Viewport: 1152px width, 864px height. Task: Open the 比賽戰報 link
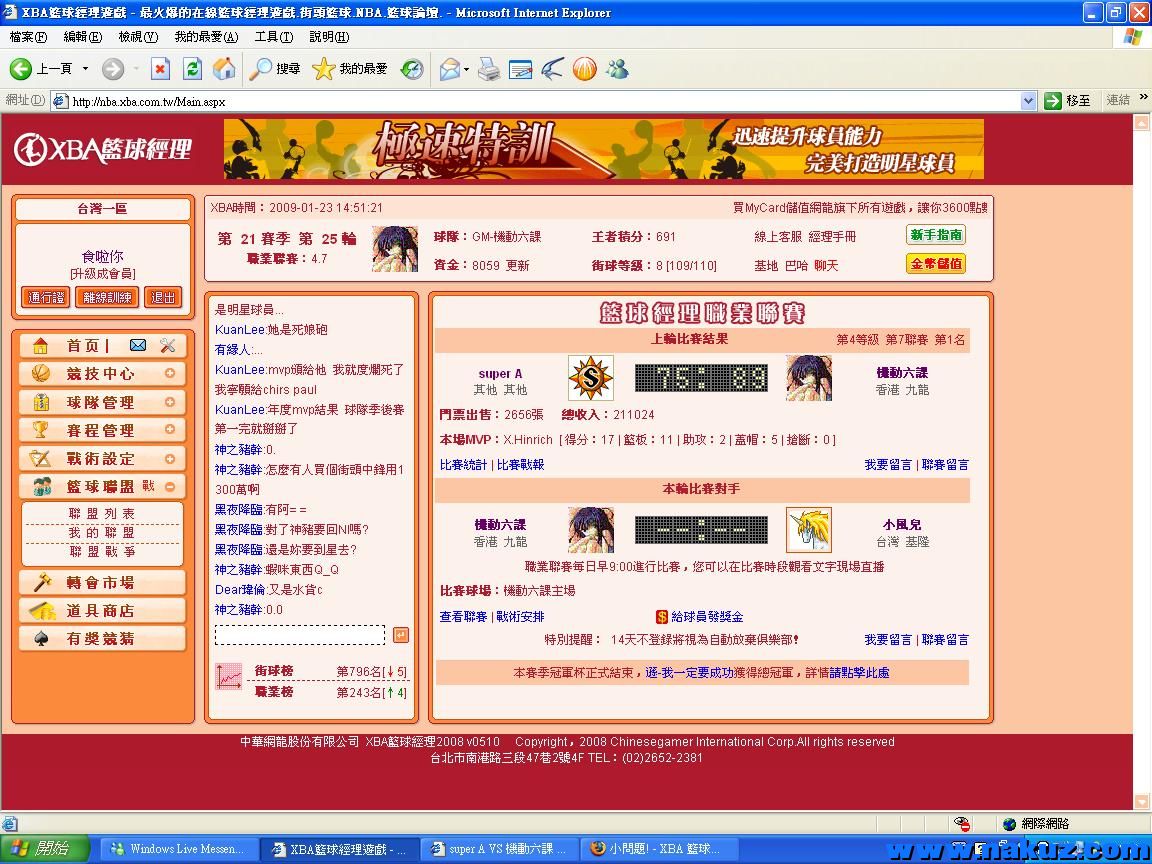point(520,465)
